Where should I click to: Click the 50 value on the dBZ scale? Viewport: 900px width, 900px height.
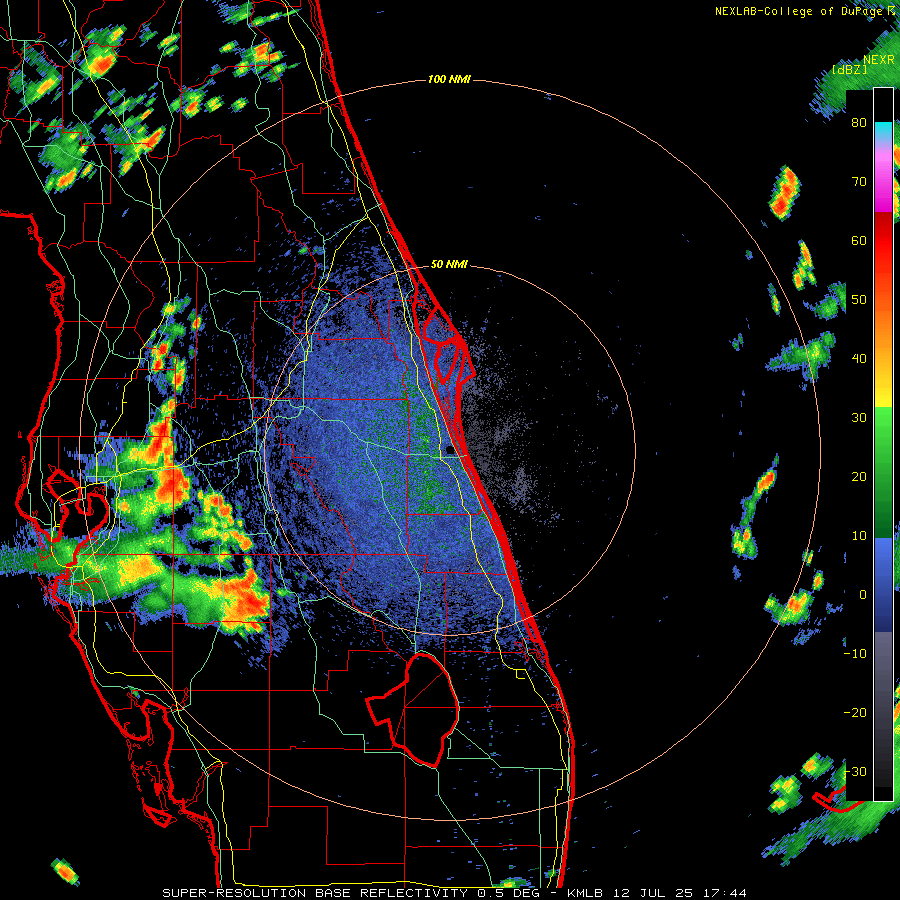click(x=859, y=300)
